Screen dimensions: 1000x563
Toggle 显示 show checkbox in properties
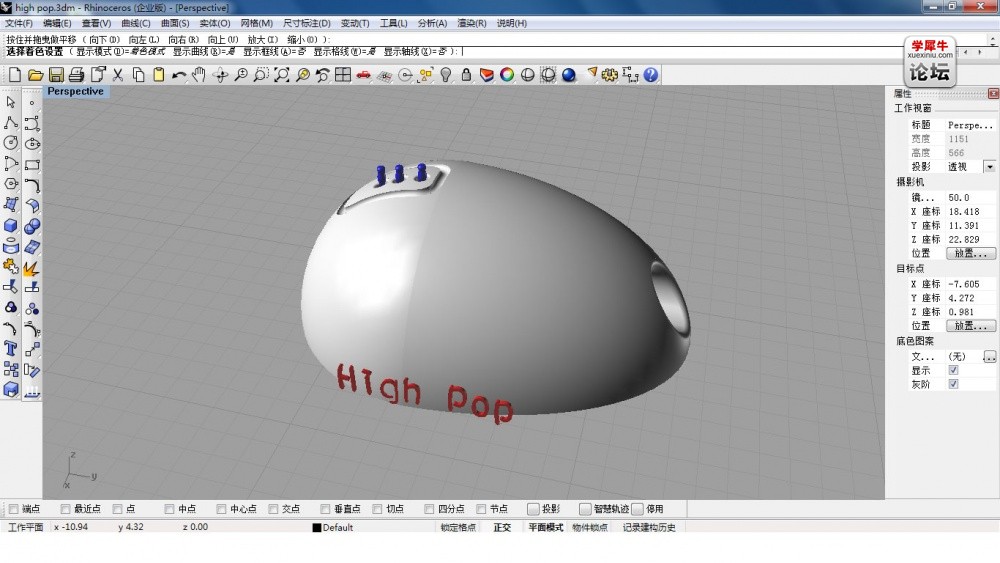(x=953, y=370)
